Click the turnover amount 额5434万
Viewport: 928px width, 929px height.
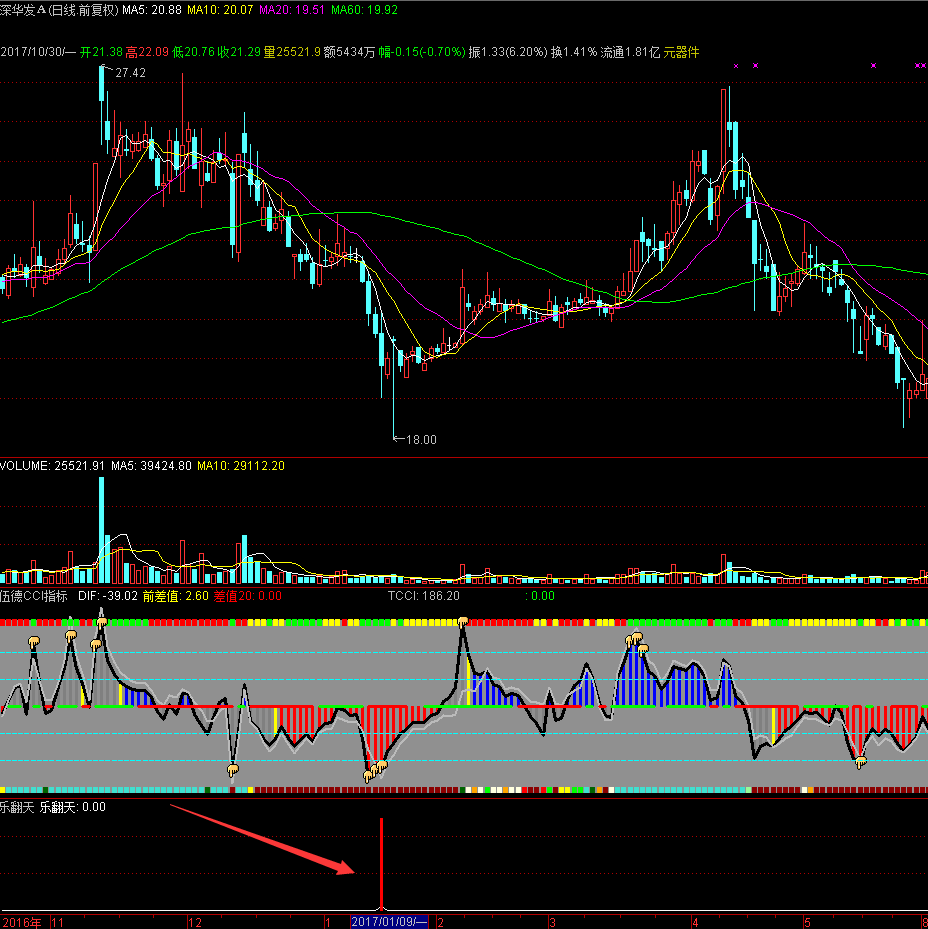point(350,52)
